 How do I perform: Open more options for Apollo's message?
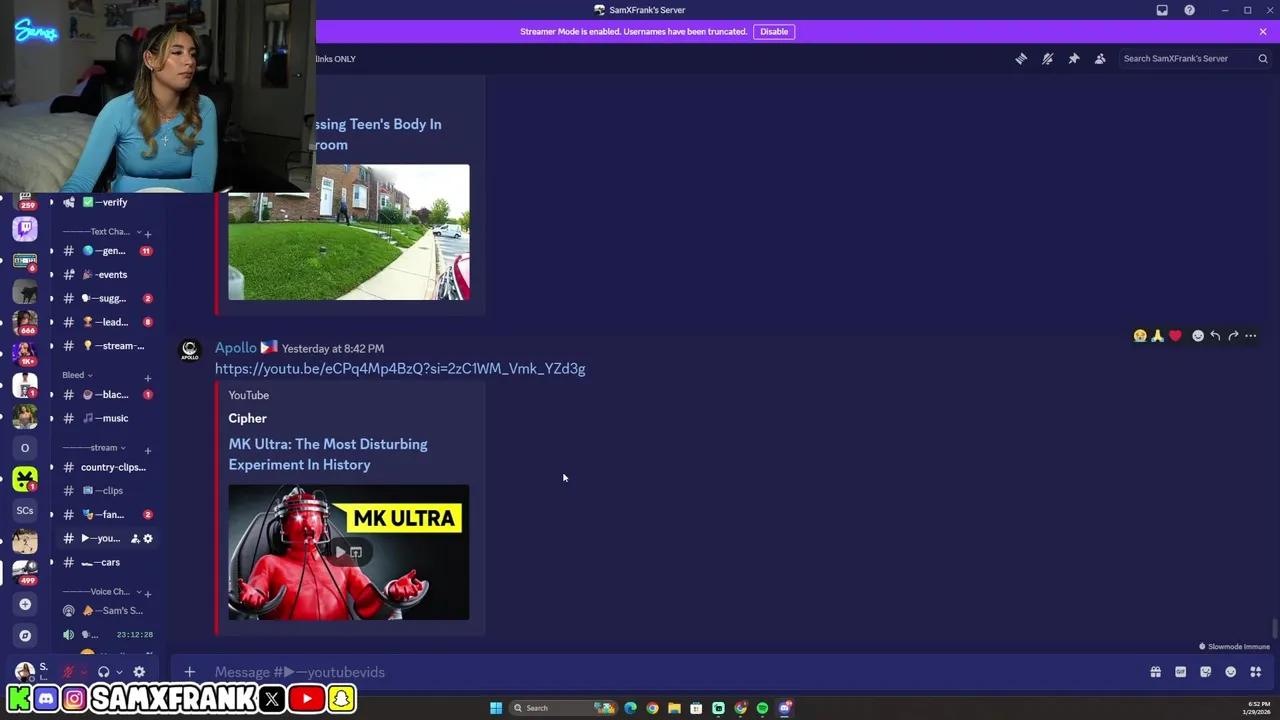pyautogui.click(x=1251, y=336)
